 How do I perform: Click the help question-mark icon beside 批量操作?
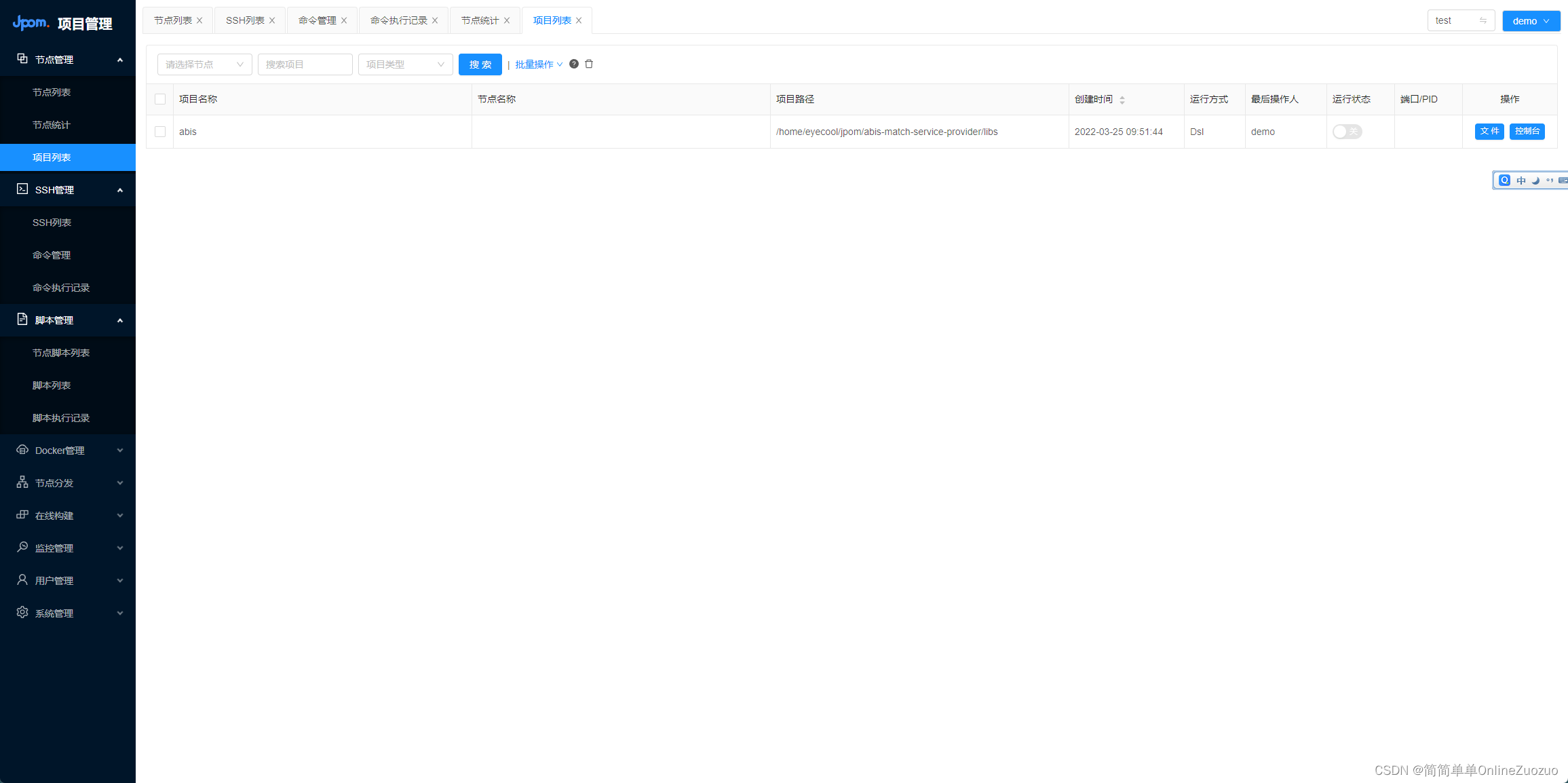tap(573, 64)
